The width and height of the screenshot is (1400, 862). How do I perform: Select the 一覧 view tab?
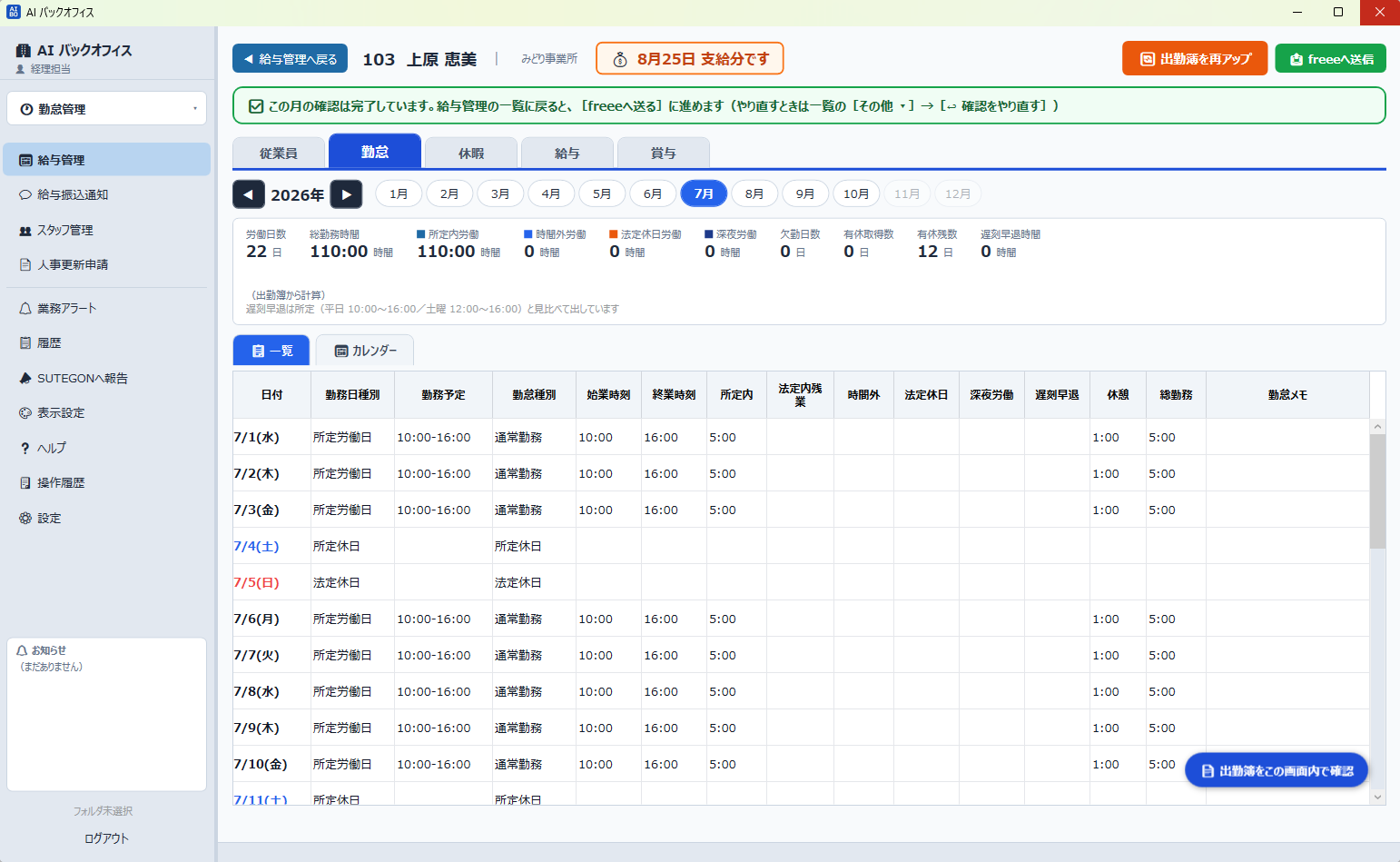click(x=271, y=351)
